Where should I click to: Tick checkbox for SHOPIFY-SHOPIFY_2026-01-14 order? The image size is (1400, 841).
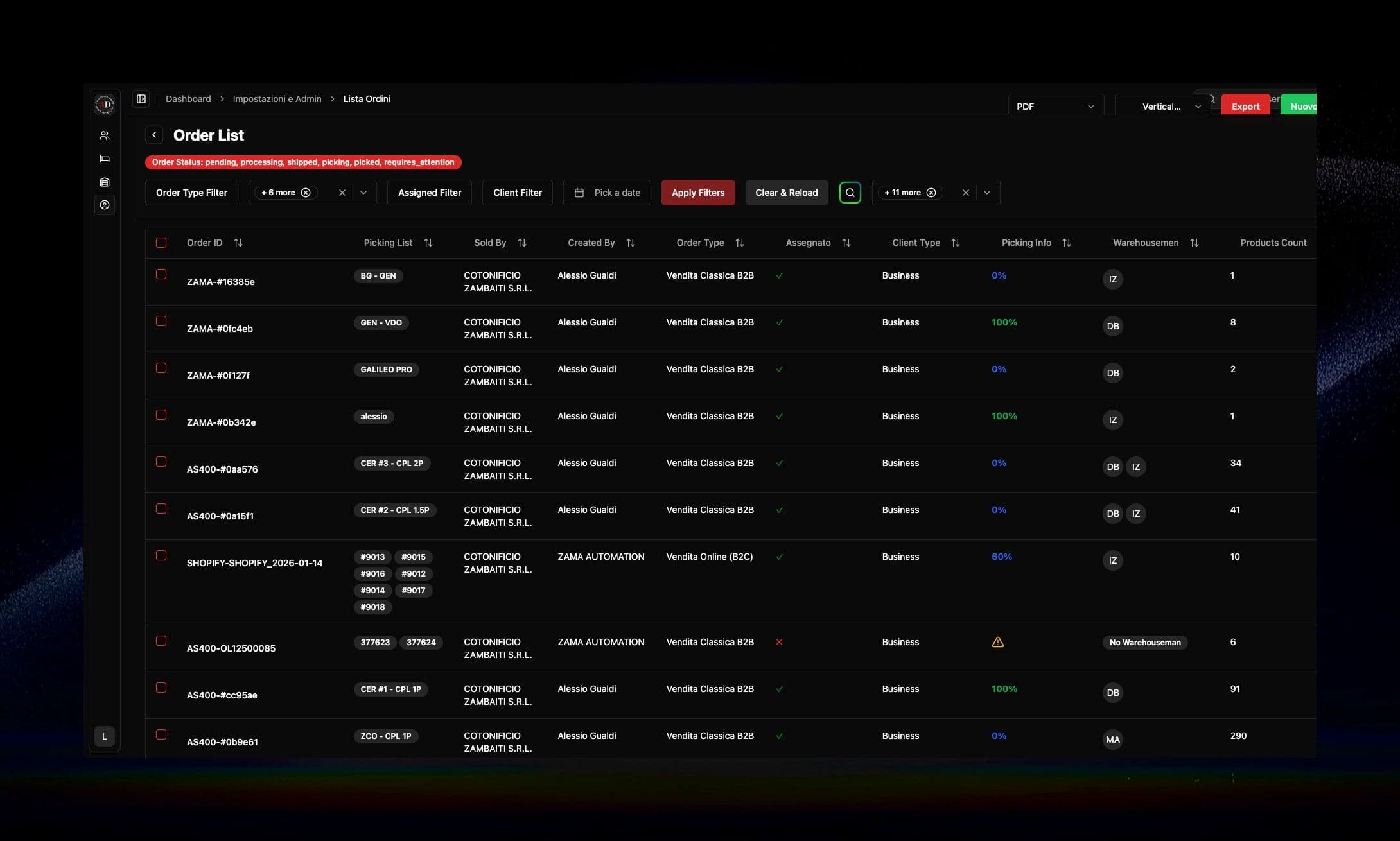point(161,555)
